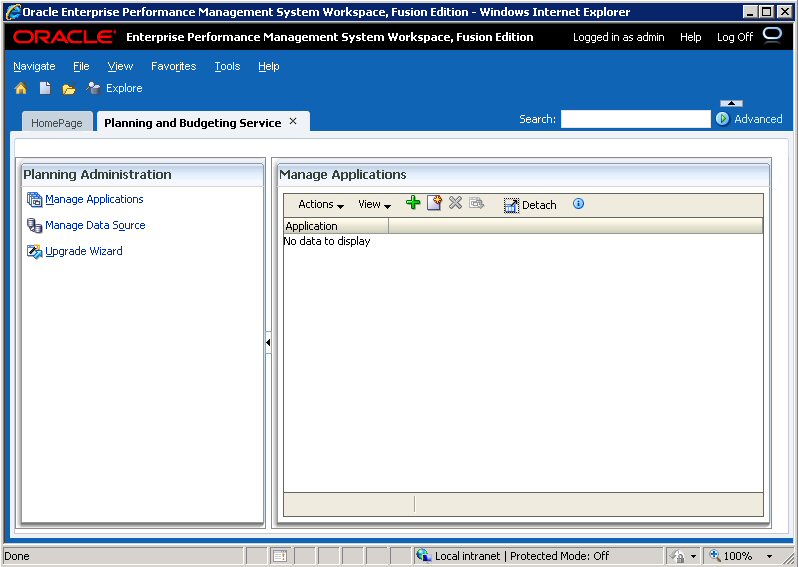Open the View menu in menu bar
798x567 pixels.
pos(120,66)
